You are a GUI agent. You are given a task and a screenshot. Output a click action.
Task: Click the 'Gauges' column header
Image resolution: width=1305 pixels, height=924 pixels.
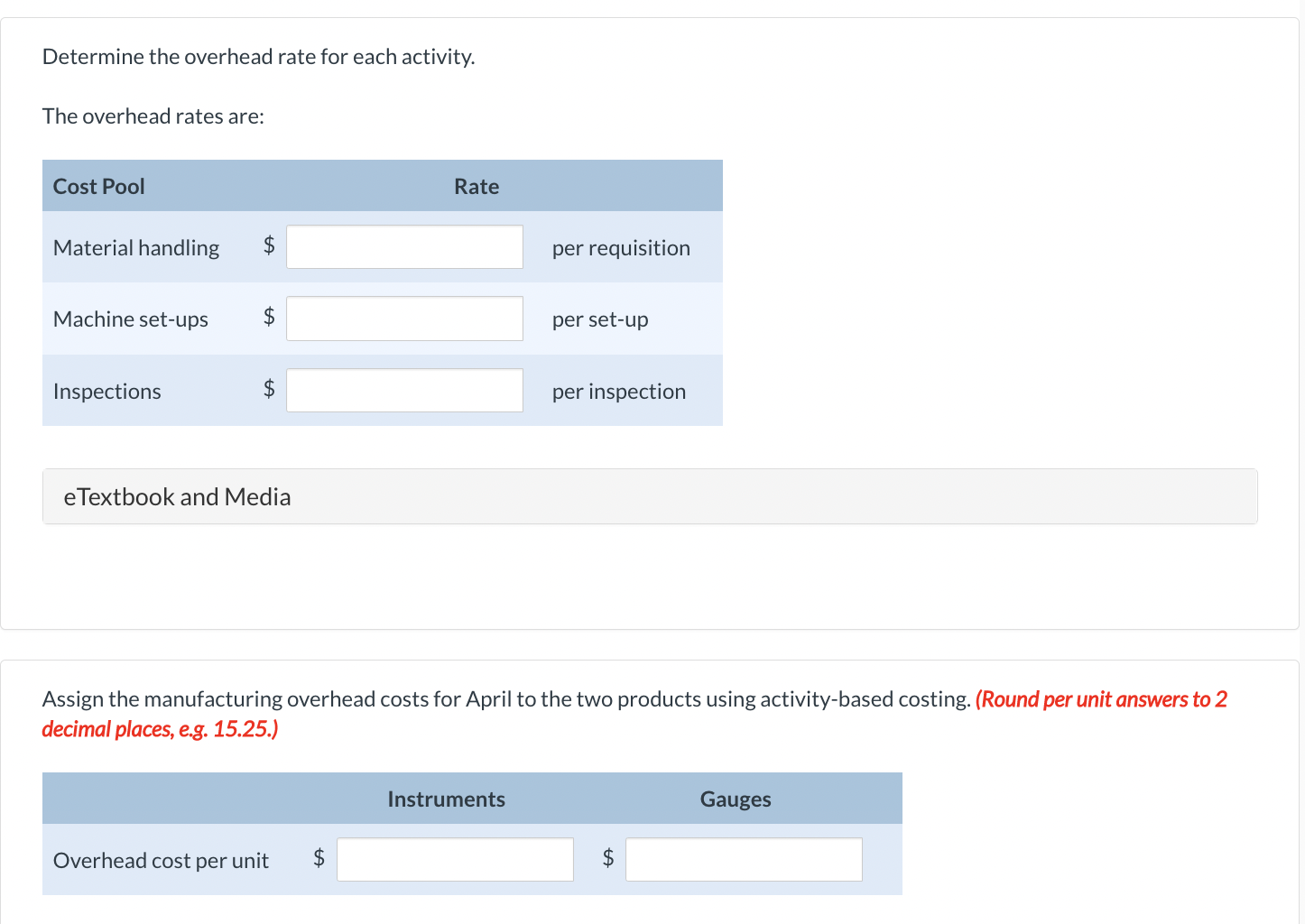click(x=736, y=799)
